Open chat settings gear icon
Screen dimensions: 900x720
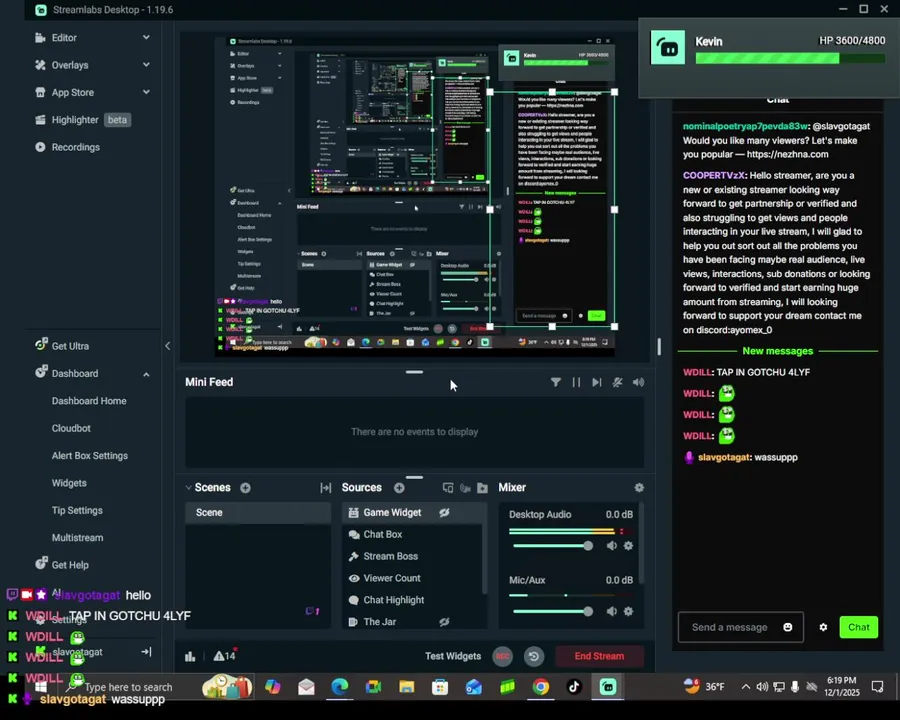[823, 628]
